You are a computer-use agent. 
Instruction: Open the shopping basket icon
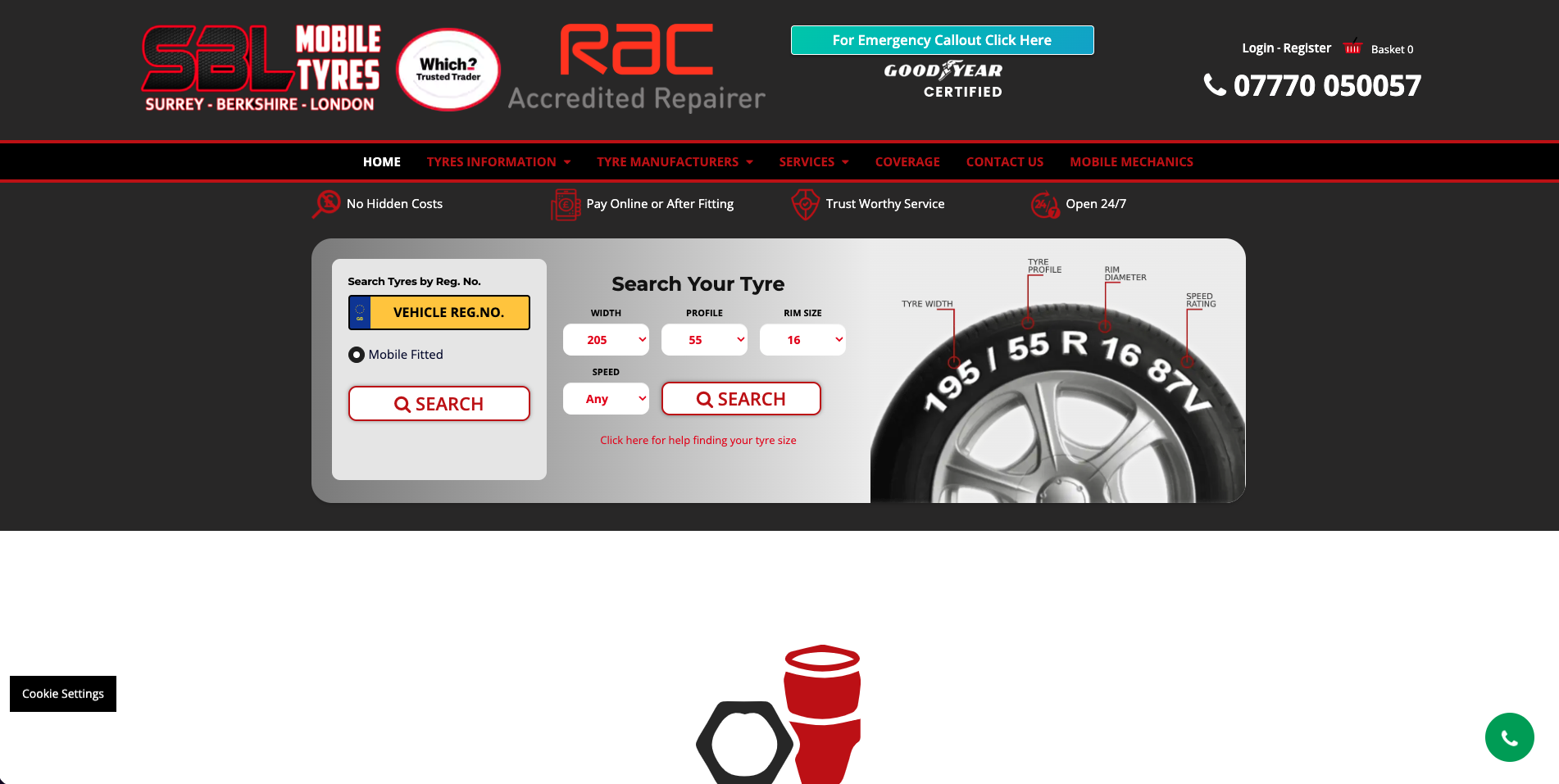tap(1352, 47)
